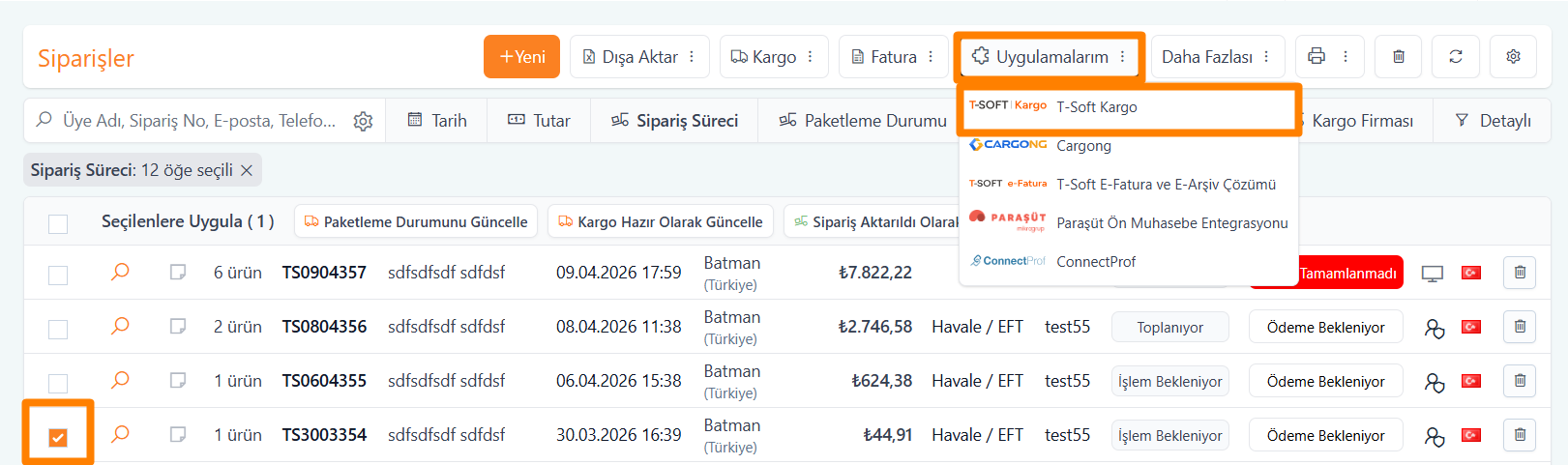
Task: Open magnifier icon for order TS0604355
Action: 120,380
